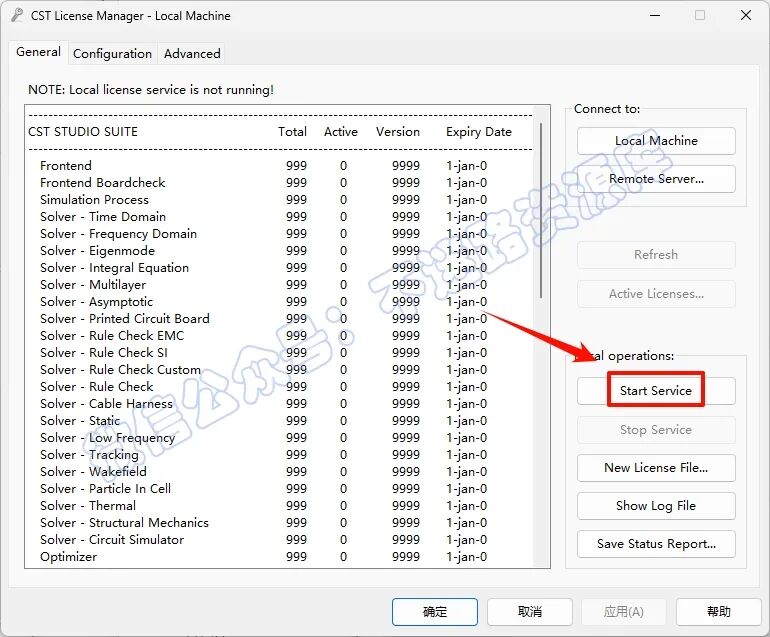Screen dimensions: 770x637
Task: Click the Version column header
Action: [x=398, y=132]
